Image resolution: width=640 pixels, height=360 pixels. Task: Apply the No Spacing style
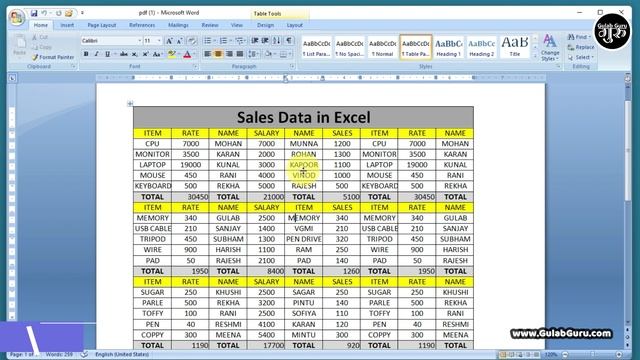tap(350, 47)
